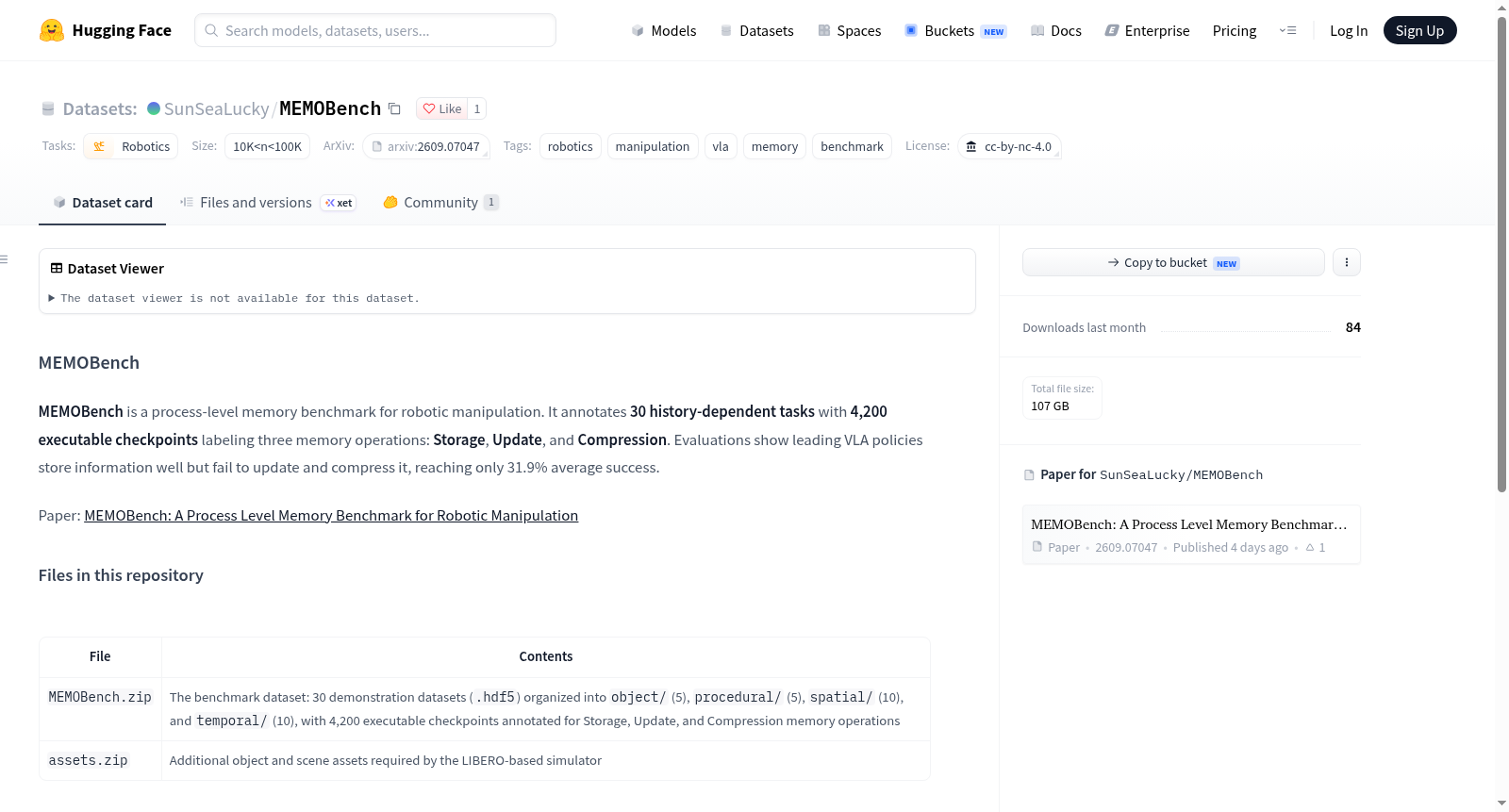Screen dimensions: 1509x812
Task: Click the 107 GB total file size value
Action: [1050, 406]
